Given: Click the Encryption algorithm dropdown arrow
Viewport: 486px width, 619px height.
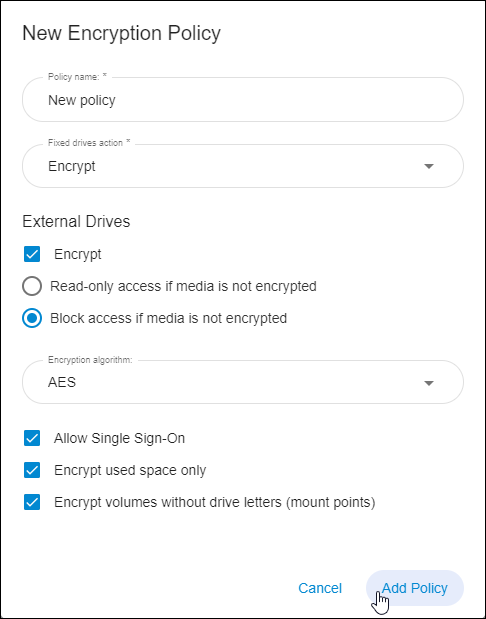Looking at the screenshot, I should coord(429,383).
